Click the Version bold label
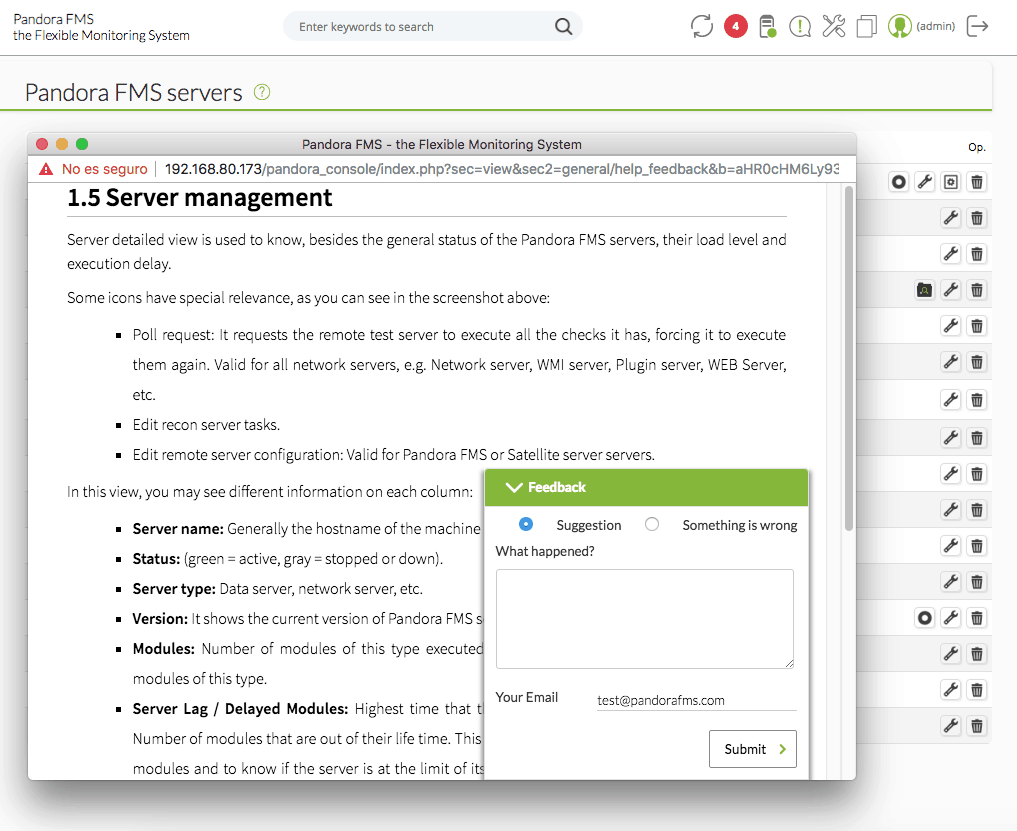1017x831 pixels. coord(160,618)
